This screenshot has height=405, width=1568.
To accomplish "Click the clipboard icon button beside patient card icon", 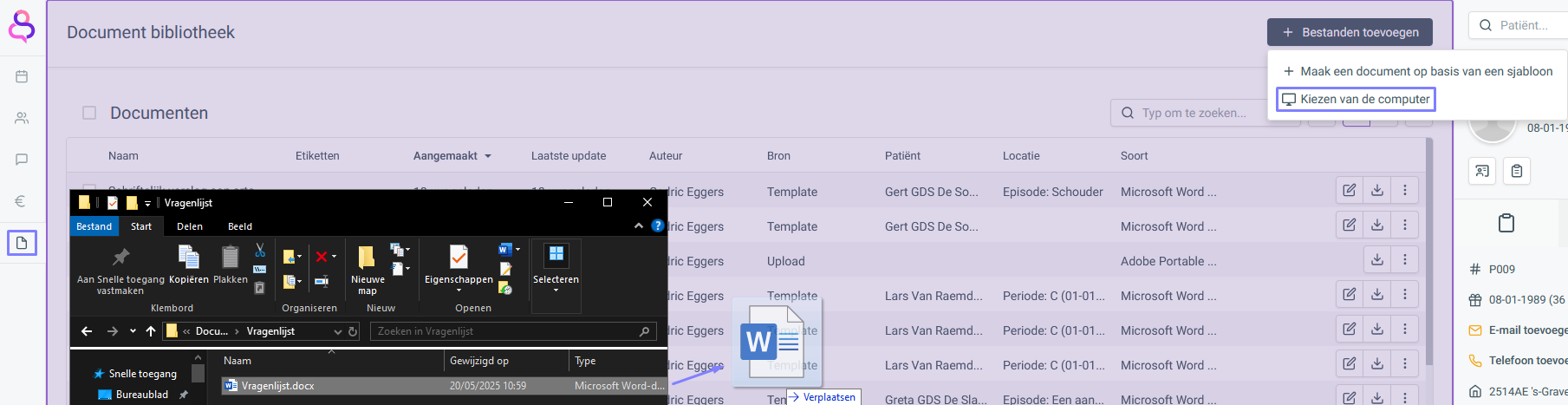I will click(x=1517, y=171).
